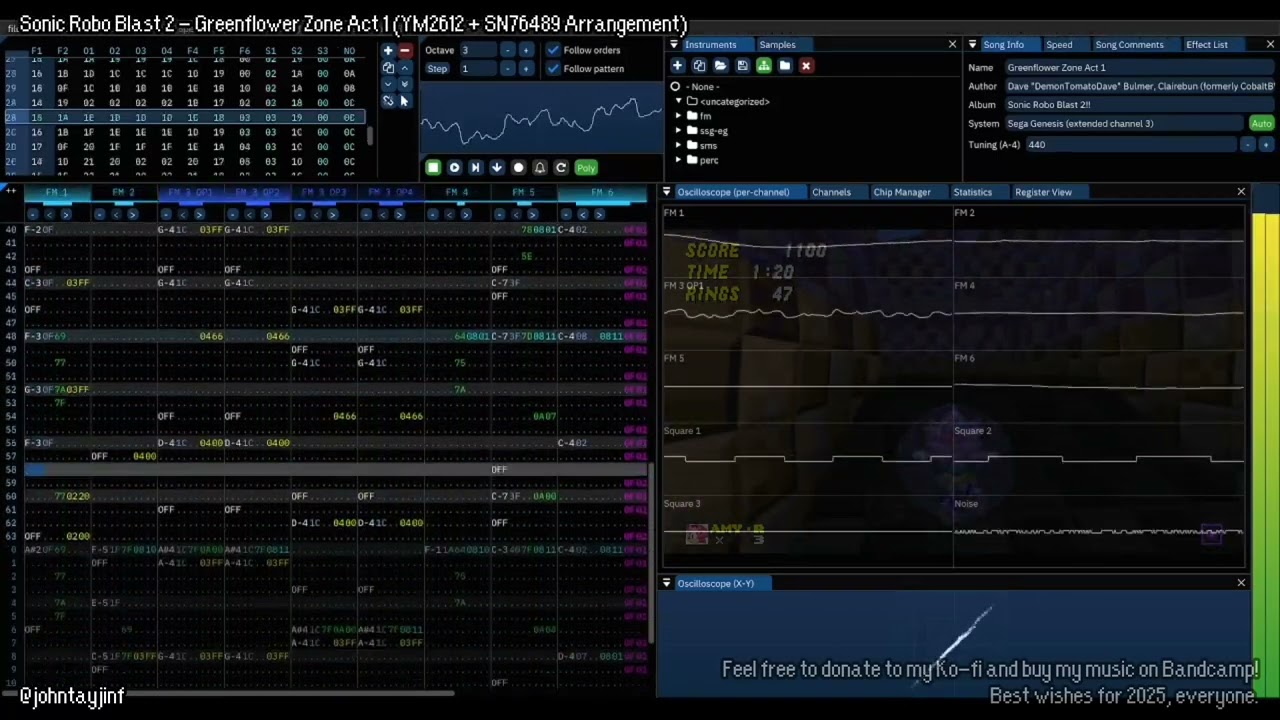Move the order up

coord(405,68)
